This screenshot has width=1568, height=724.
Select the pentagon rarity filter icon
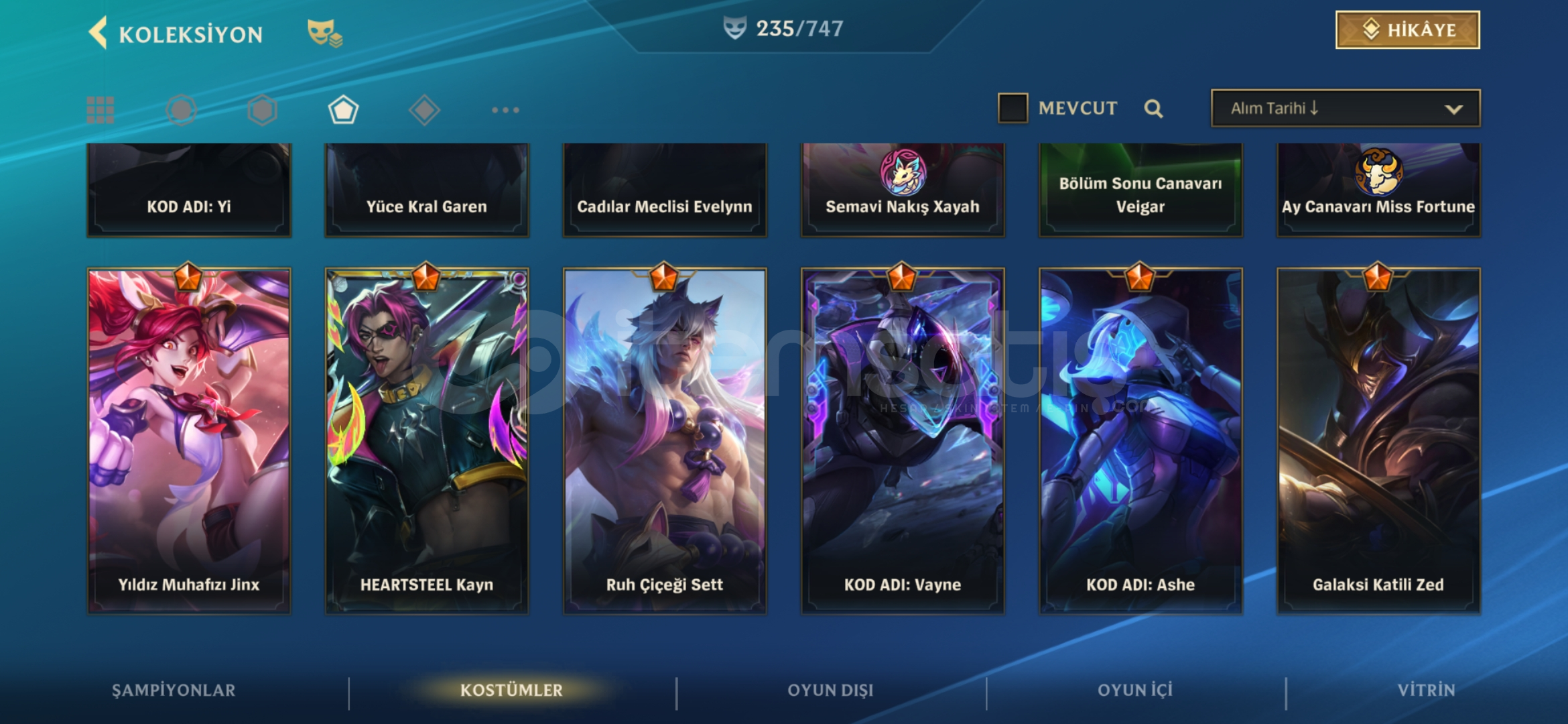343,110
